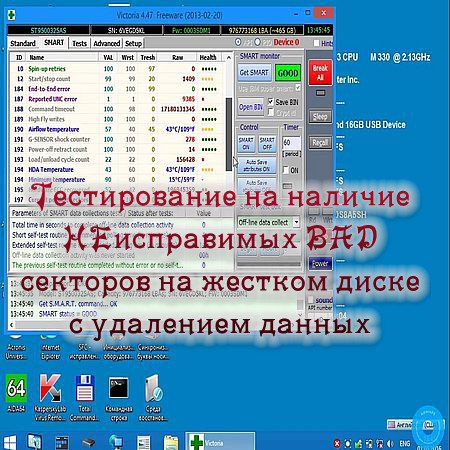
Task: Open the Advanced tab
Action: pyautogui.click(x=107, y=43)
